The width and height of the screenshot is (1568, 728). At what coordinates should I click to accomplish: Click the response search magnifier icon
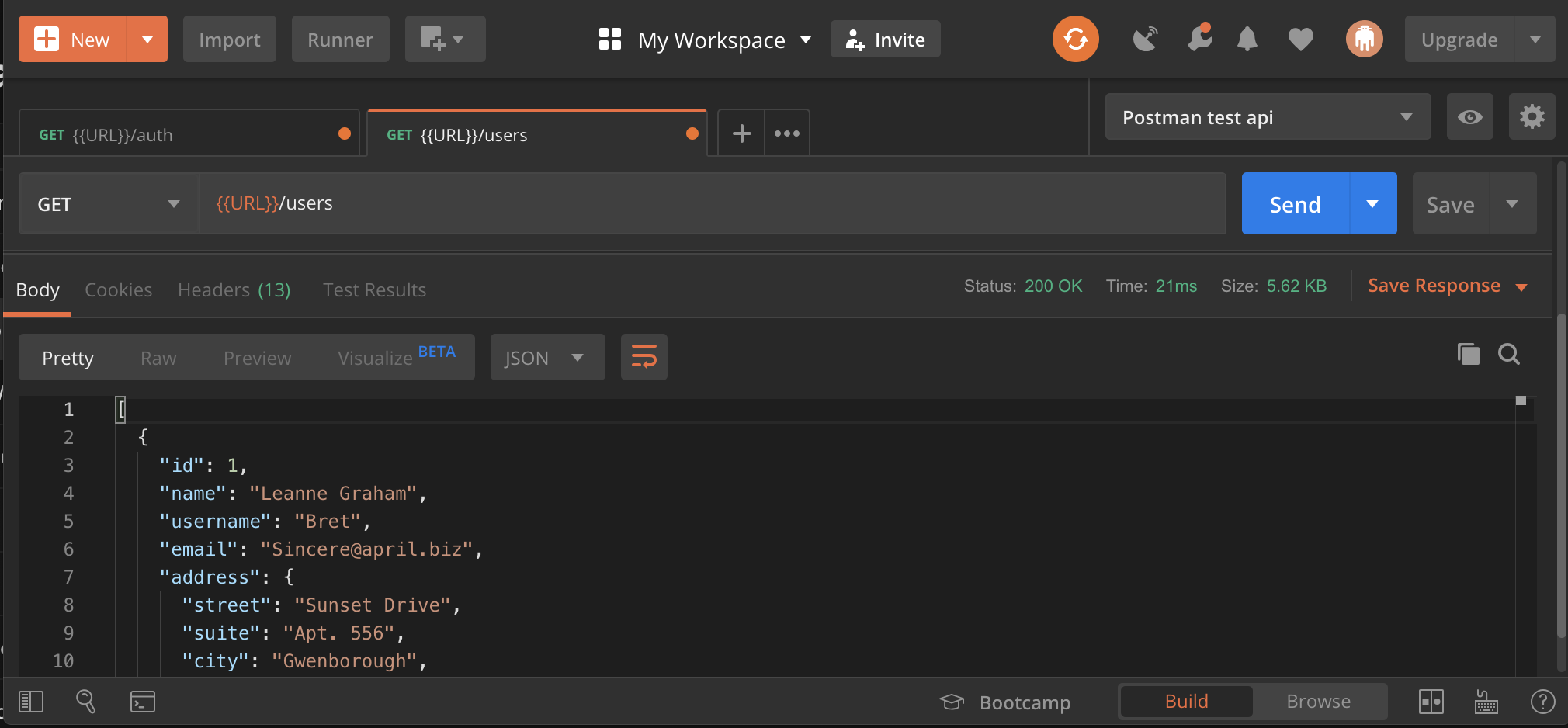[x=1509, y=354]
